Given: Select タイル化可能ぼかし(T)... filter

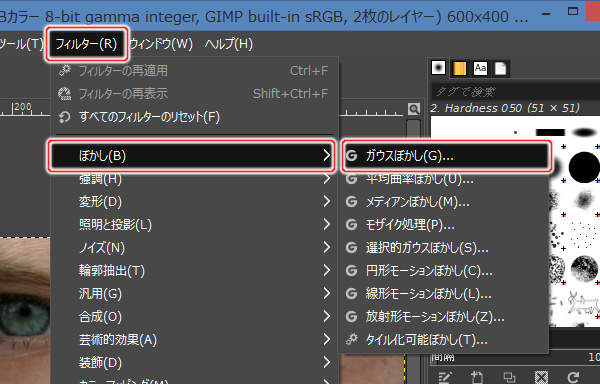Looking at the screenshot, I should pos(444,340).
